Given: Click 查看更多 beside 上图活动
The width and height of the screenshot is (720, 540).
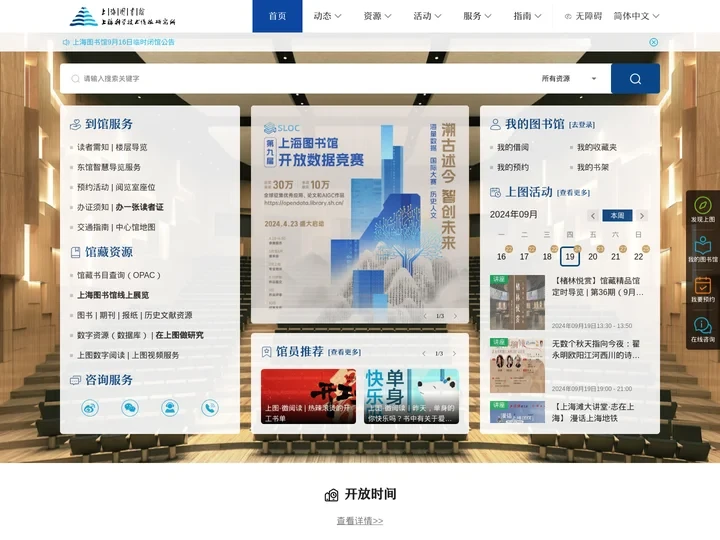Looking at the screenshot, I should pos(573,193).
